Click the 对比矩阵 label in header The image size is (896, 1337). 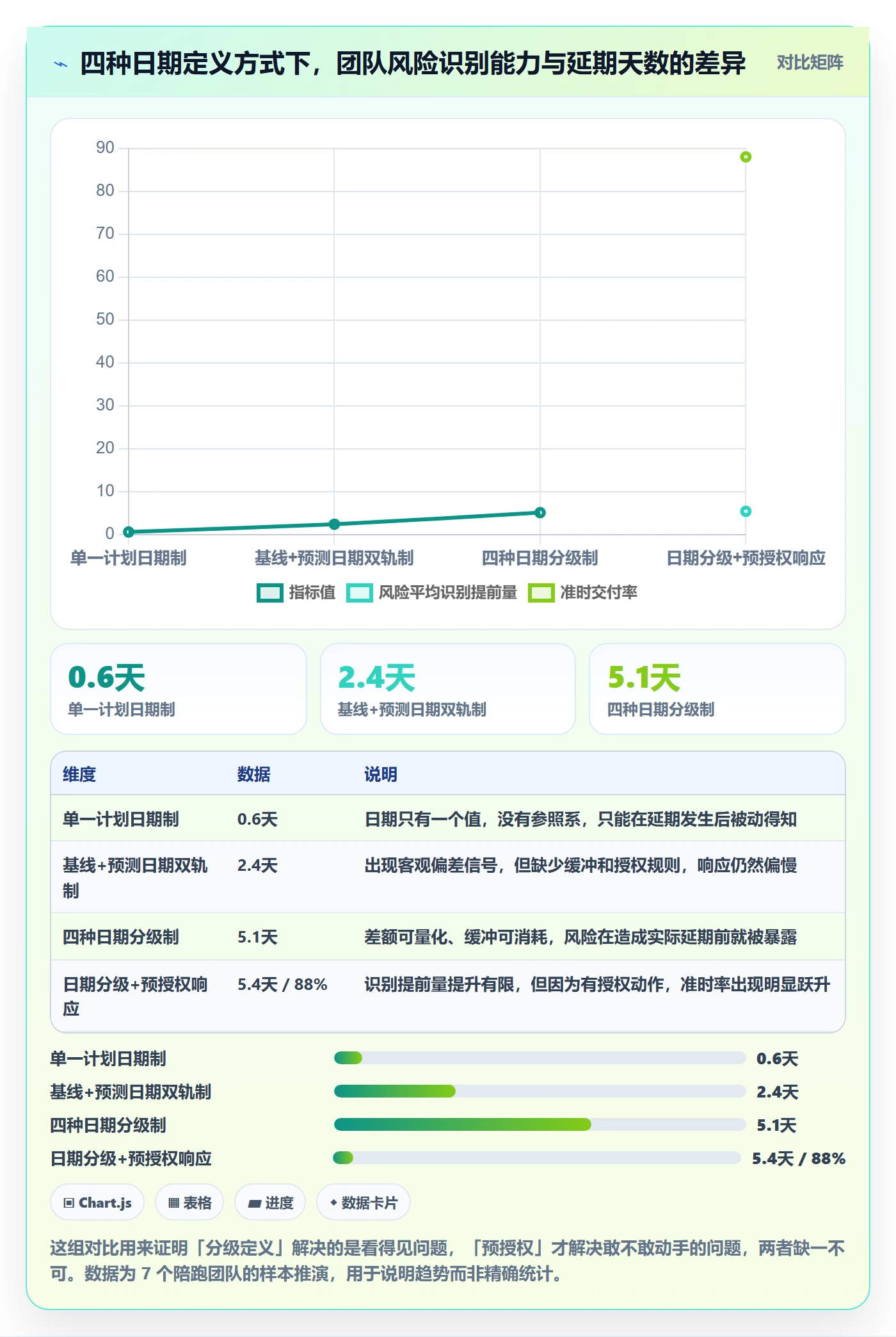810,63
